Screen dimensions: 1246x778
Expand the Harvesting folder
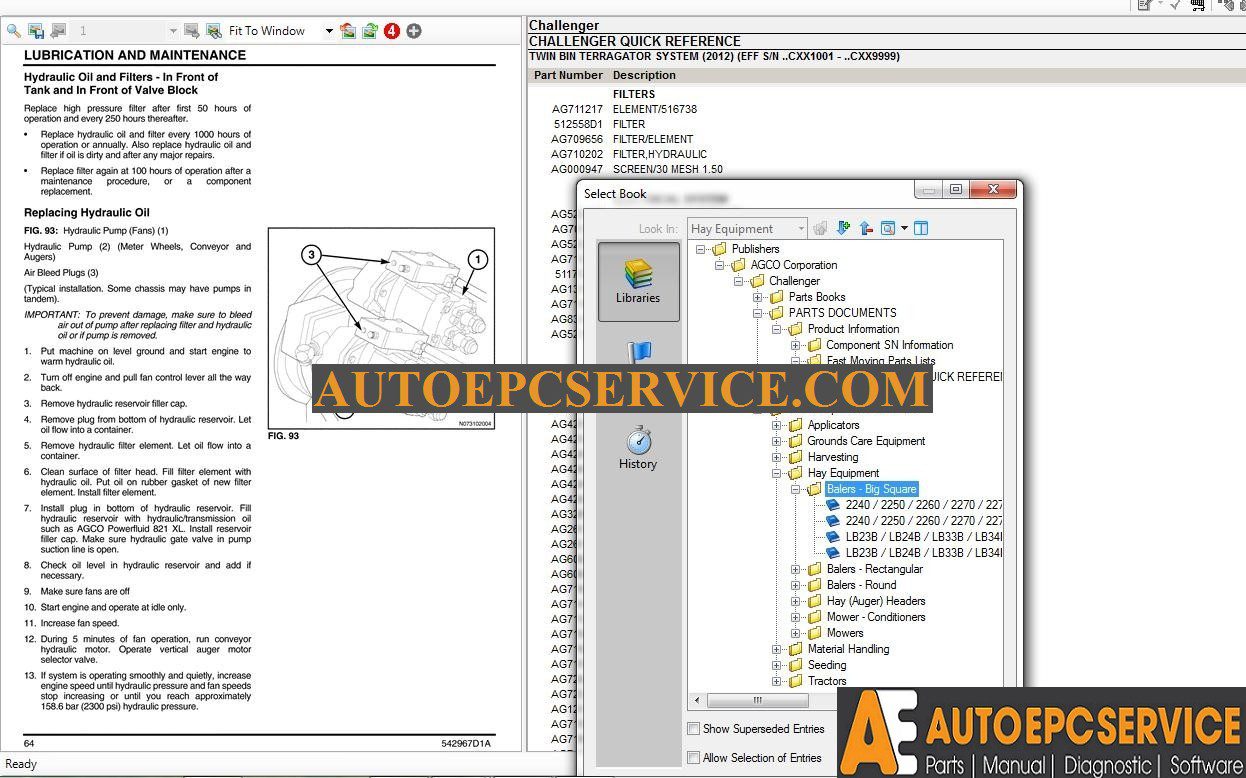click(778, 457)
